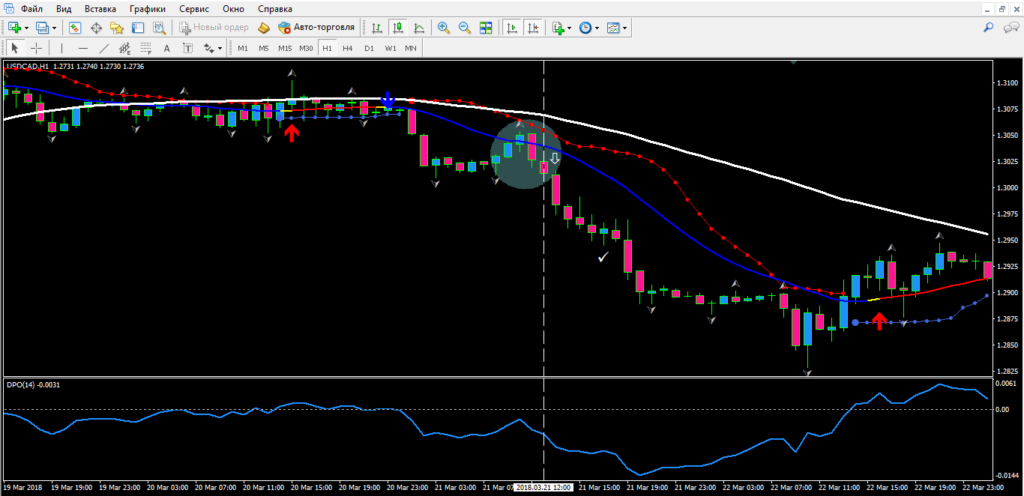The height and width of the screenshot is (496, 1024).
Task: Click the tile windows icon
Action: (487, 28)
